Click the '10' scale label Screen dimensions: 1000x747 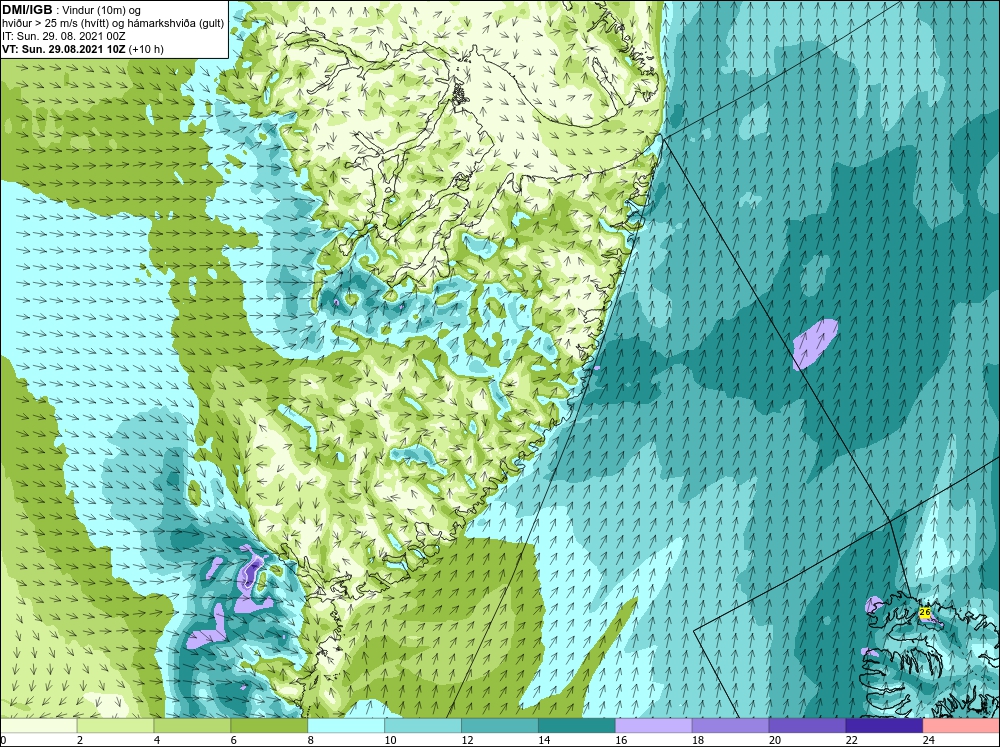tap(390, 740)
